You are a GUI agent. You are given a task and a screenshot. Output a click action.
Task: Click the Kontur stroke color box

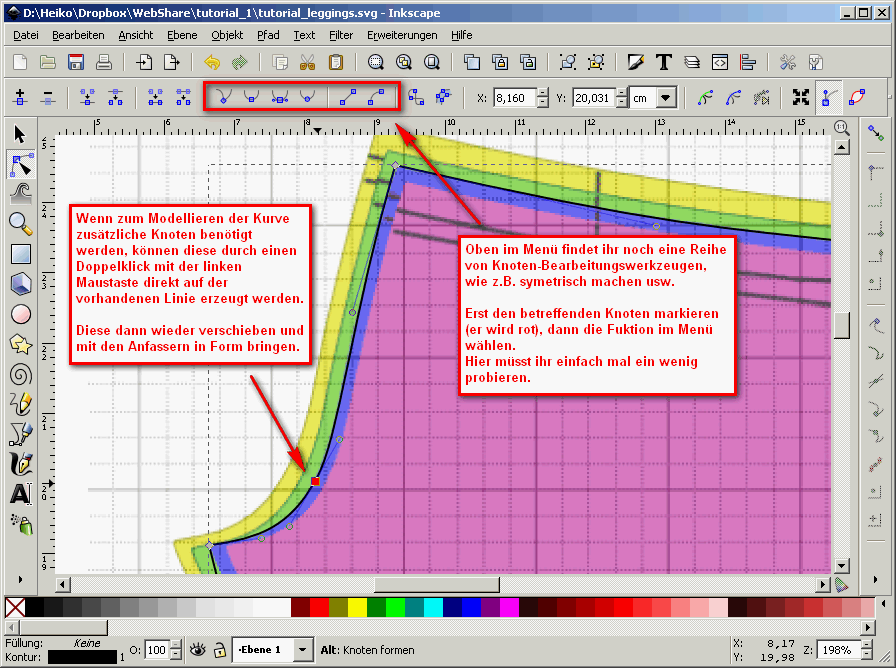point(82,657)
